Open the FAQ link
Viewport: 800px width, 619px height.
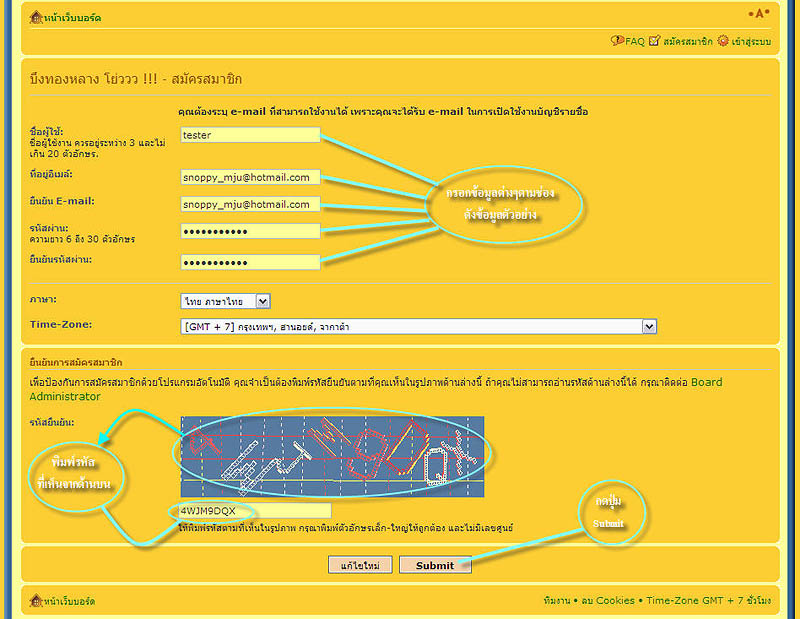coord(635,41)
